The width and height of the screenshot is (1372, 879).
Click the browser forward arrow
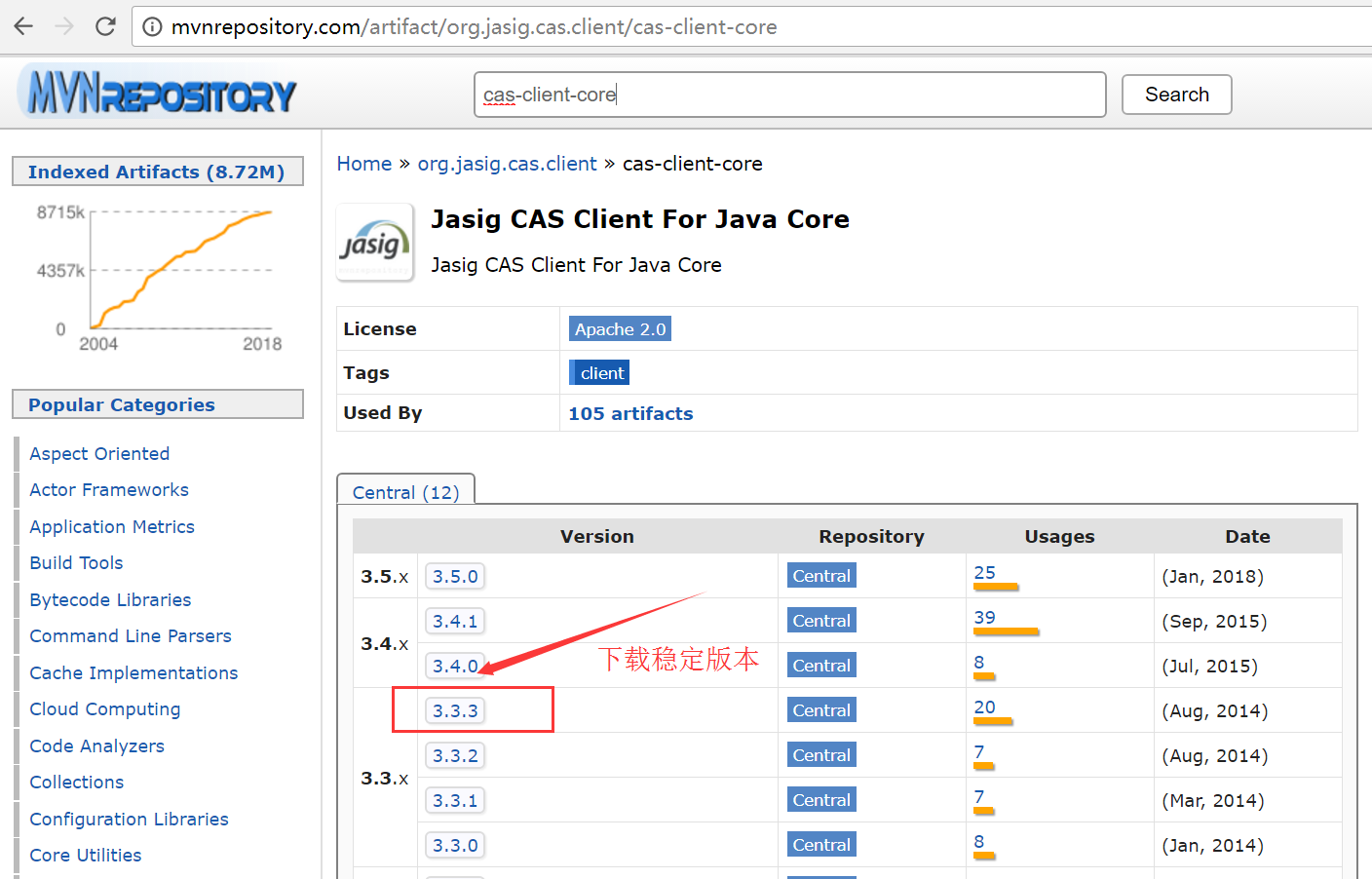[x=64, y=26]
